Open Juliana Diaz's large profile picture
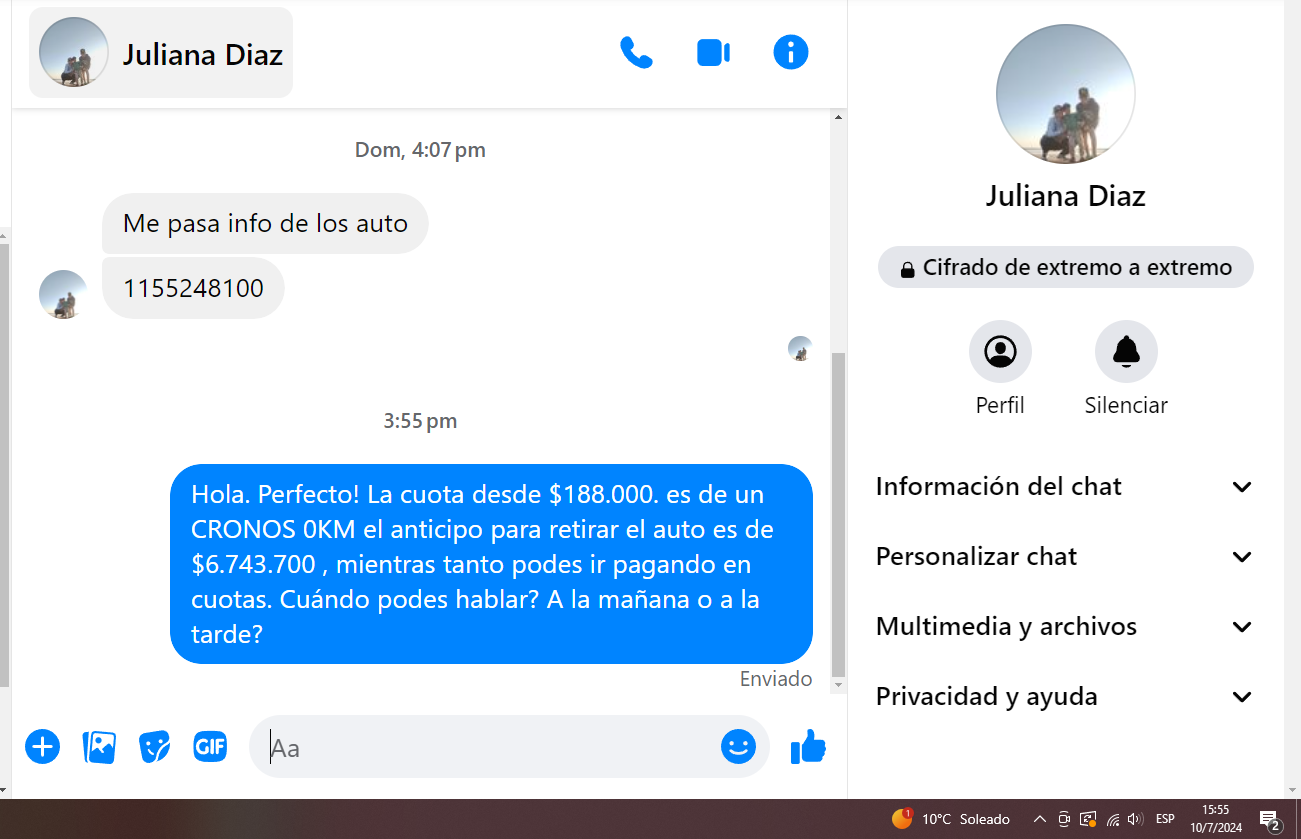 tap(1066, 94)
